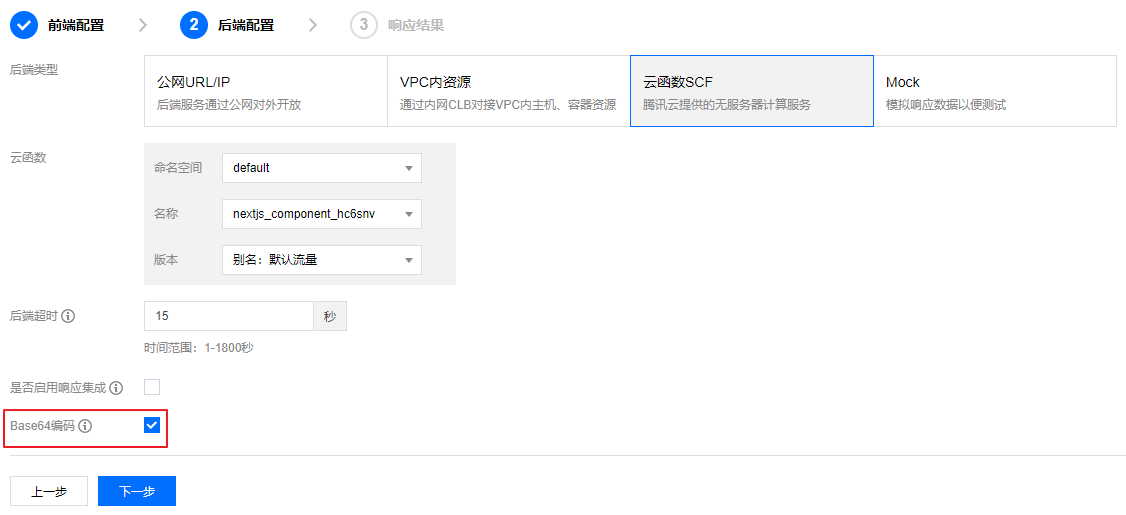This screenshot has width=1126, height=515.
Task: Go to the 前端配置 step label
Action: click(76, 26)
